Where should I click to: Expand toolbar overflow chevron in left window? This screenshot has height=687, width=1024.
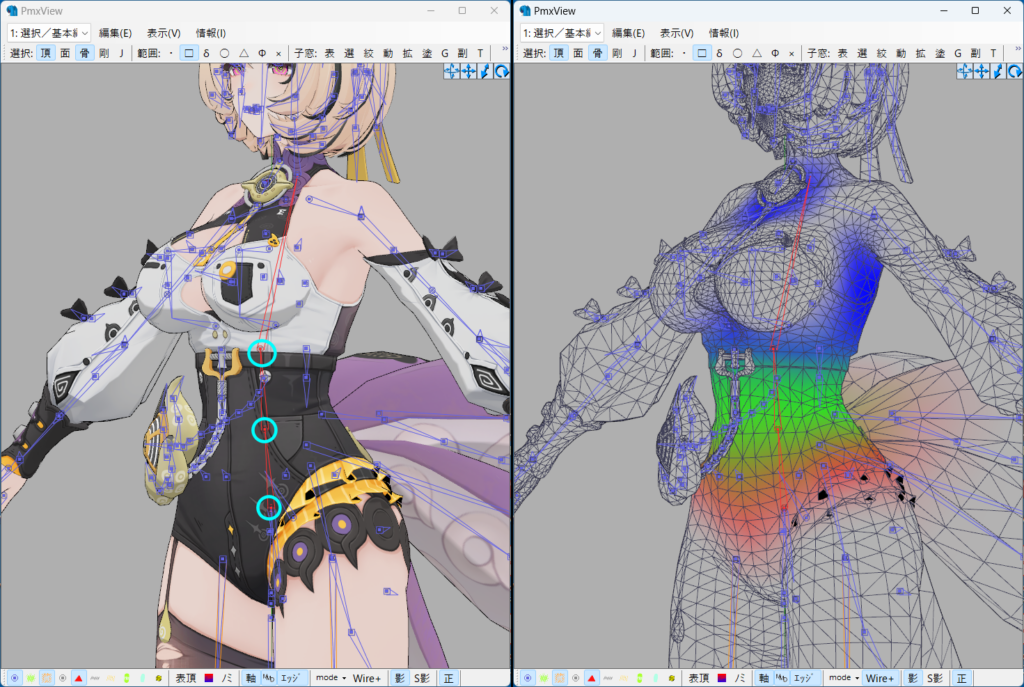tap(502, 48)
